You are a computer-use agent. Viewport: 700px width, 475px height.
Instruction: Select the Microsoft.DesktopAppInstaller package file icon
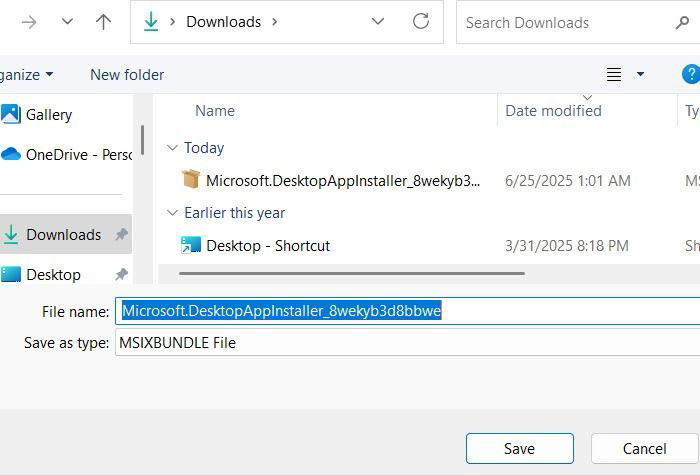pos(191,180)
